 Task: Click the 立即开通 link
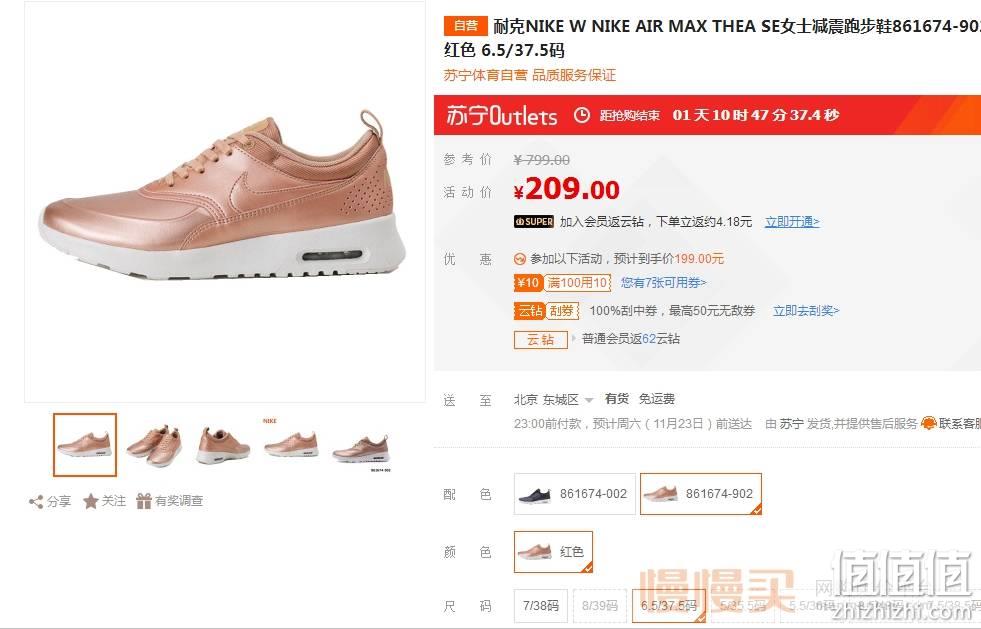coord(792,222)
